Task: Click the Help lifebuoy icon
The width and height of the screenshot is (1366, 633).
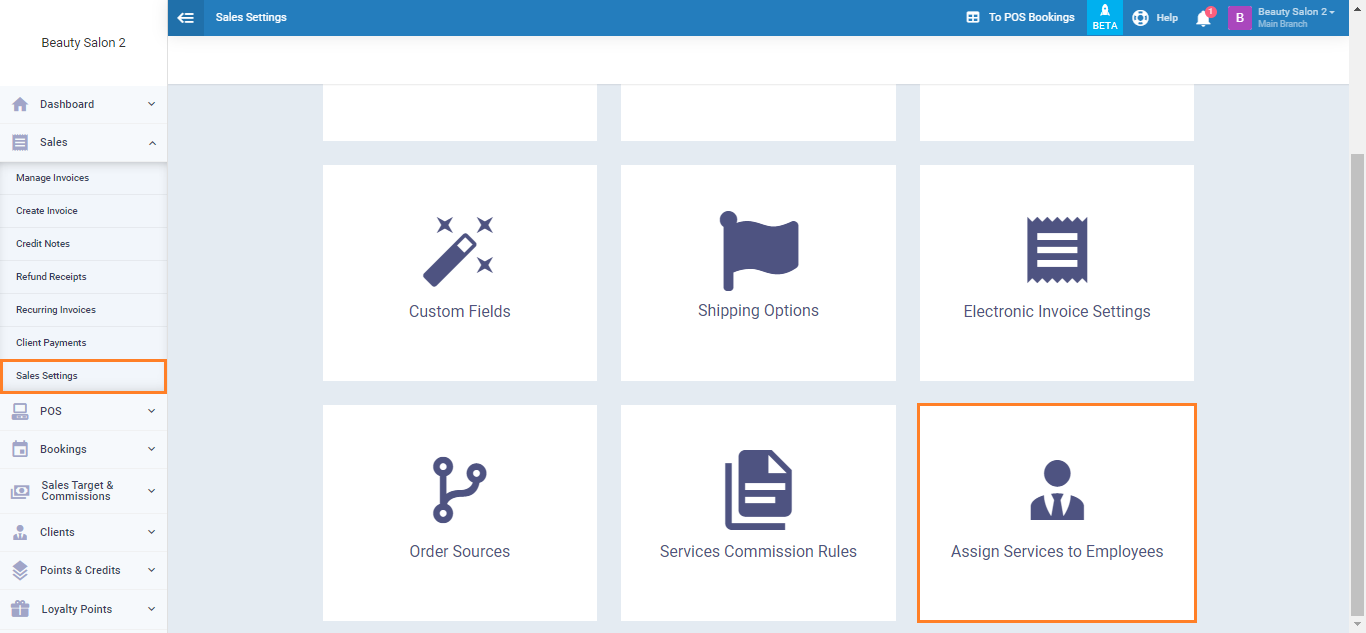Action: [1140, 17]
